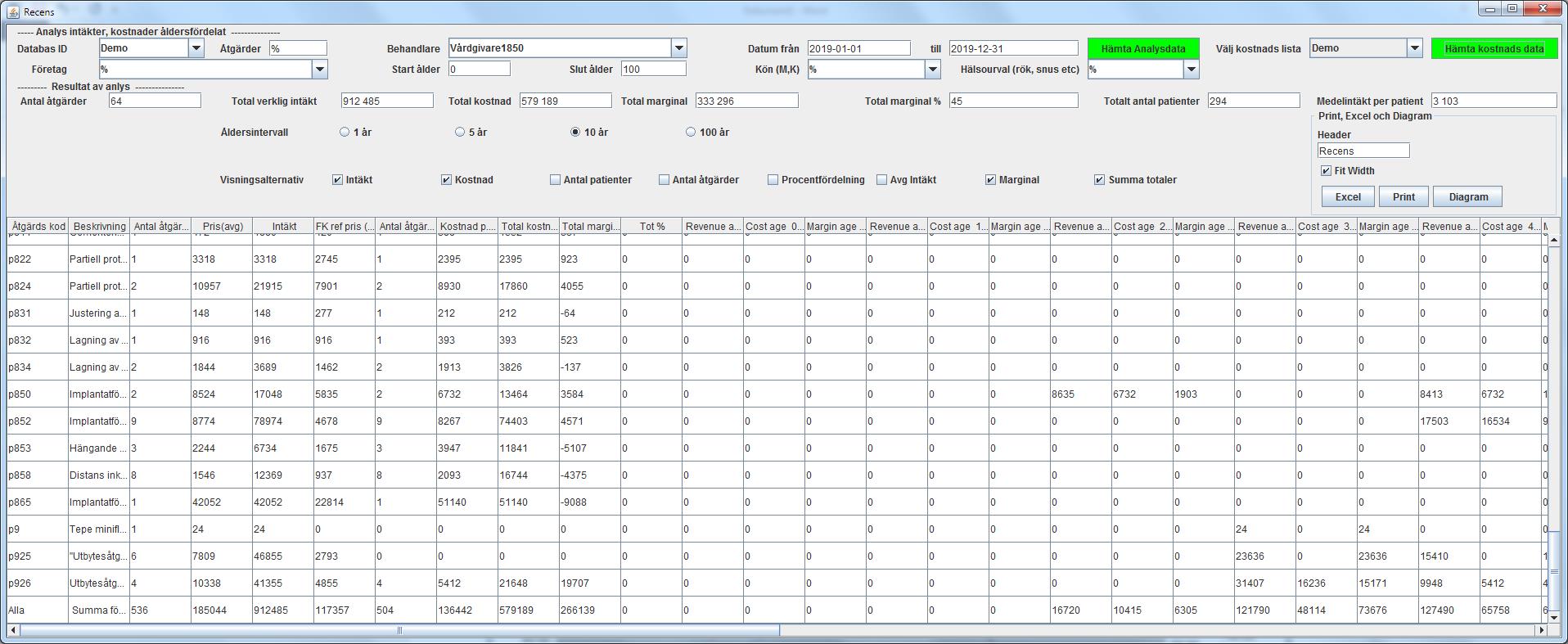Click the horizontal scrollbar thumb
This screenshot has width=1568, height=644.
click(x=399, y=630)
